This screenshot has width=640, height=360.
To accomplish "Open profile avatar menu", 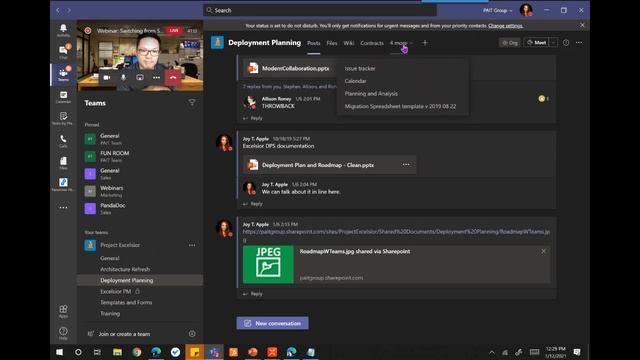I will (x=526, y=10).
